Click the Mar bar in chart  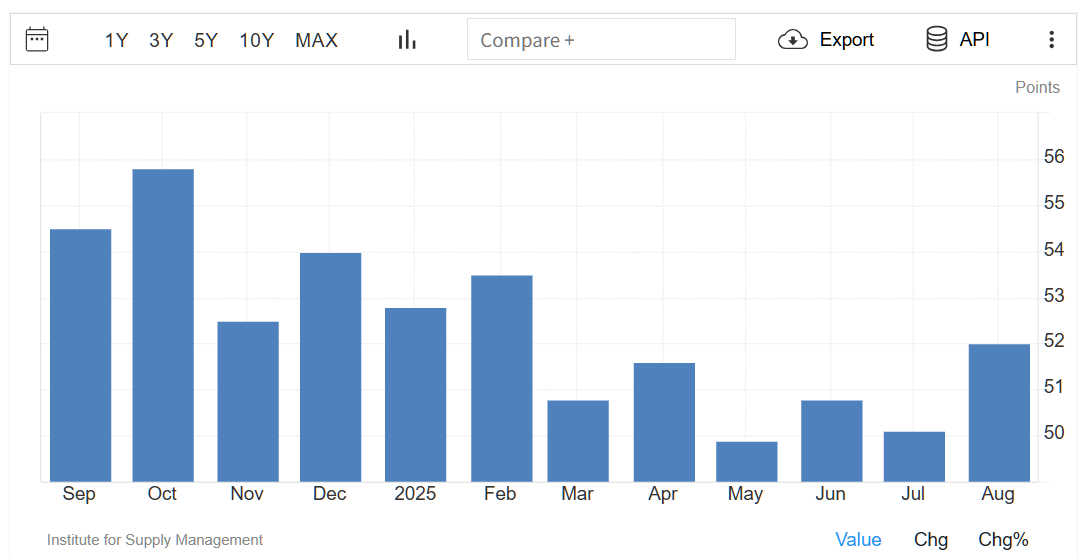coord(578,441)
